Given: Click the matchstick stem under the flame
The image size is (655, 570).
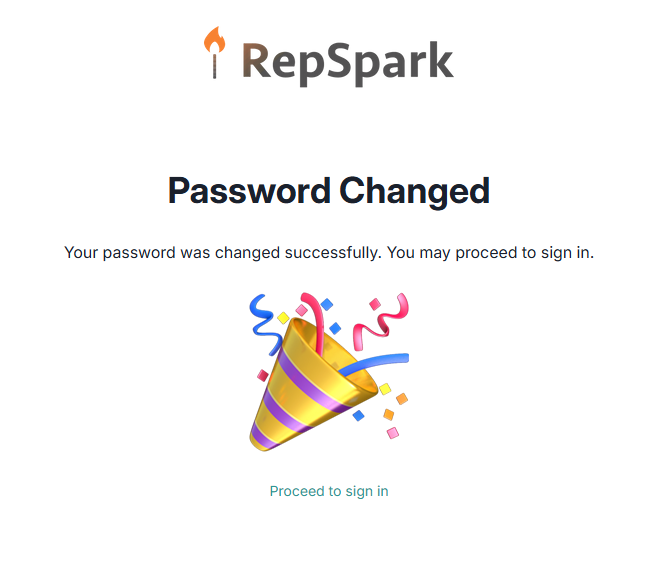Looking at the screenshot, I should click(x=214, y=66).
